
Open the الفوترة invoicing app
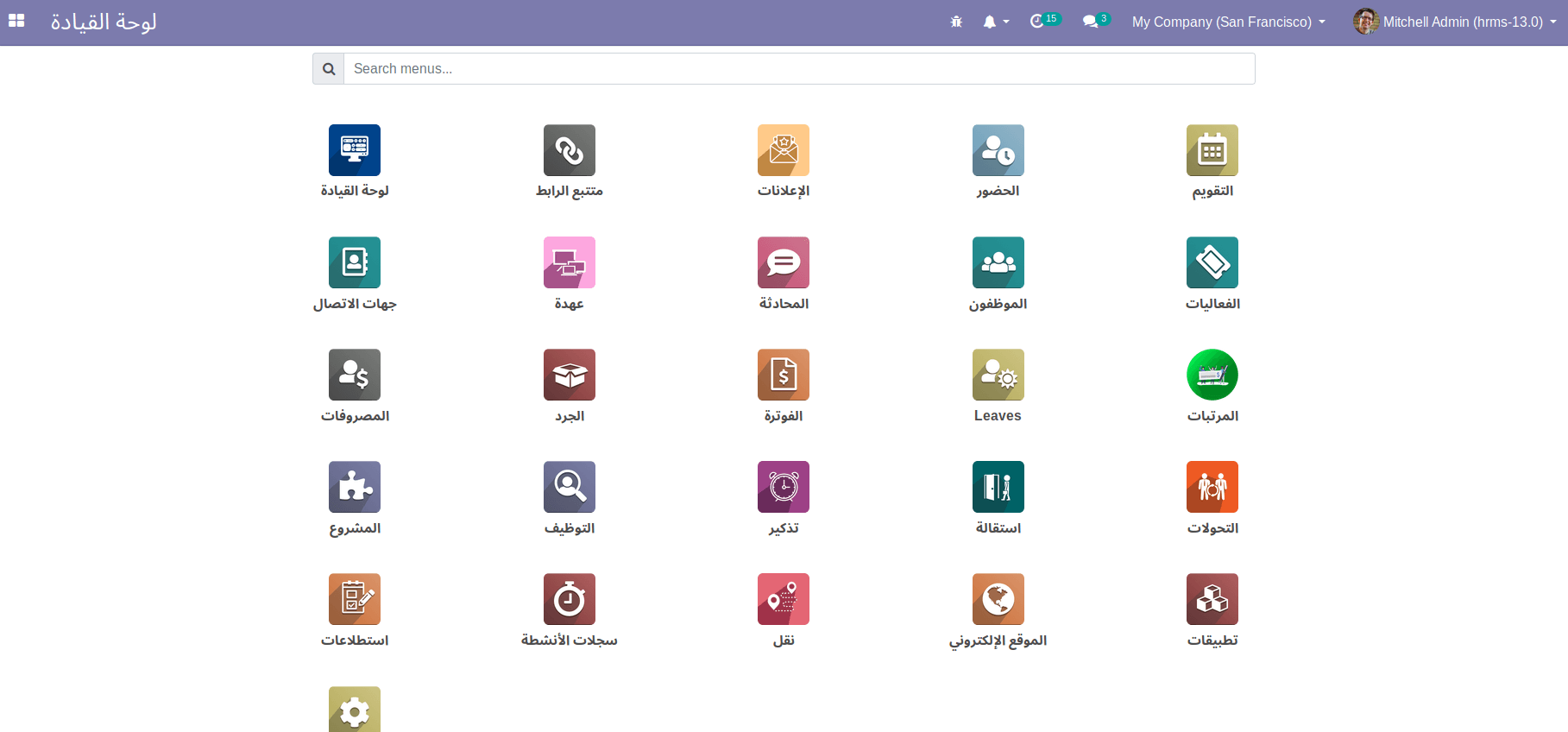784,375
